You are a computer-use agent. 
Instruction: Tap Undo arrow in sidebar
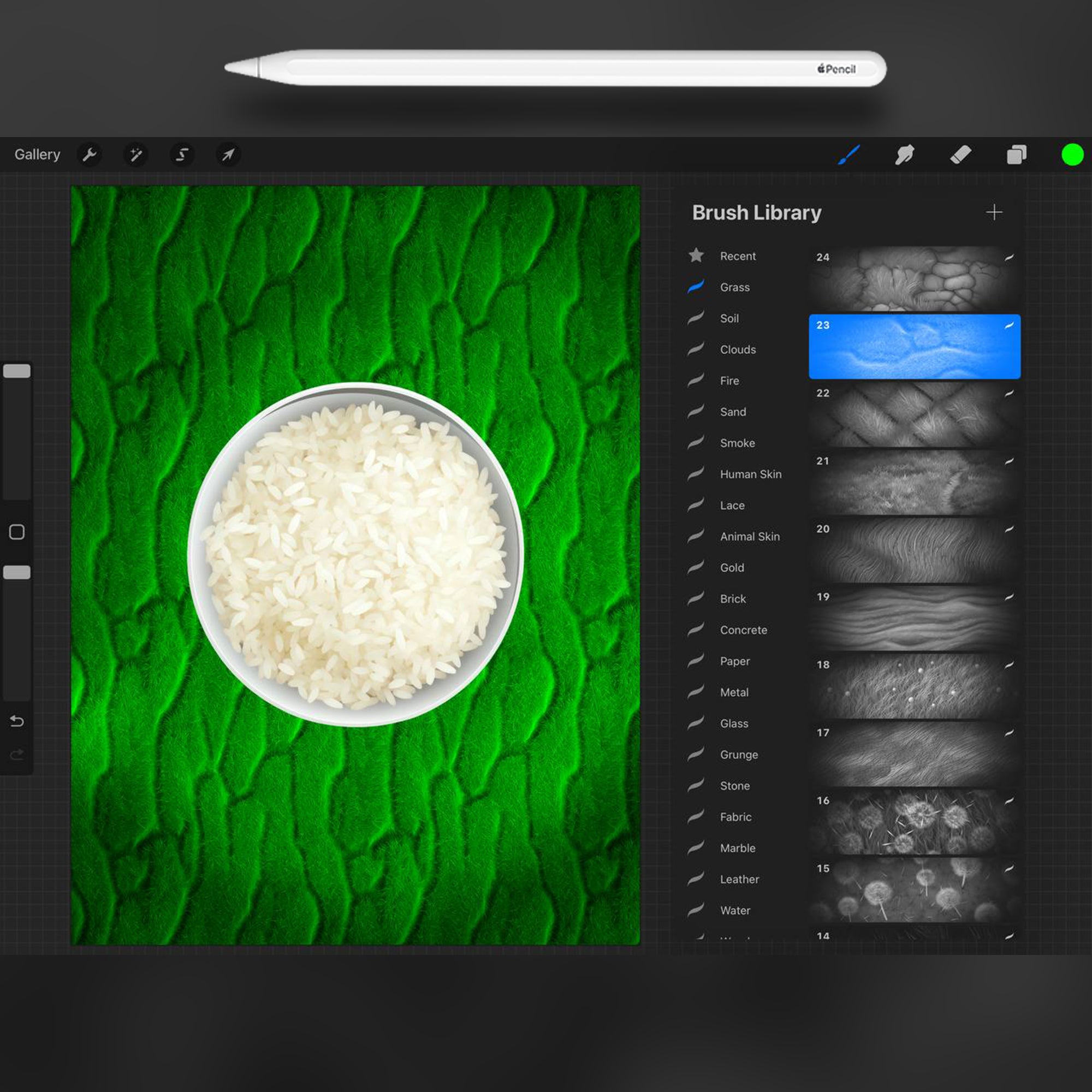[17, 722]
